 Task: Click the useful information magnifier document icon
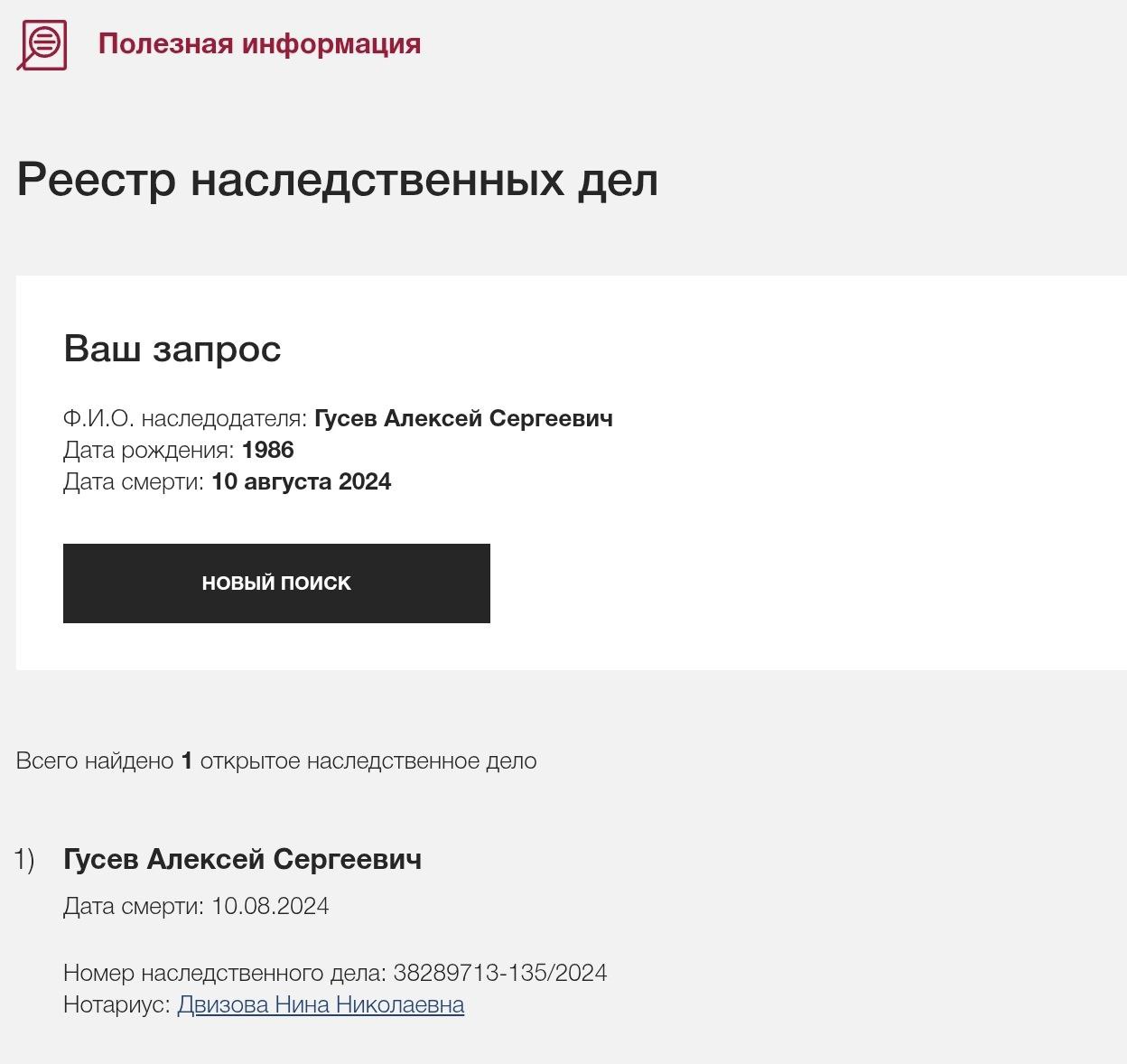(x=42, y=44)
